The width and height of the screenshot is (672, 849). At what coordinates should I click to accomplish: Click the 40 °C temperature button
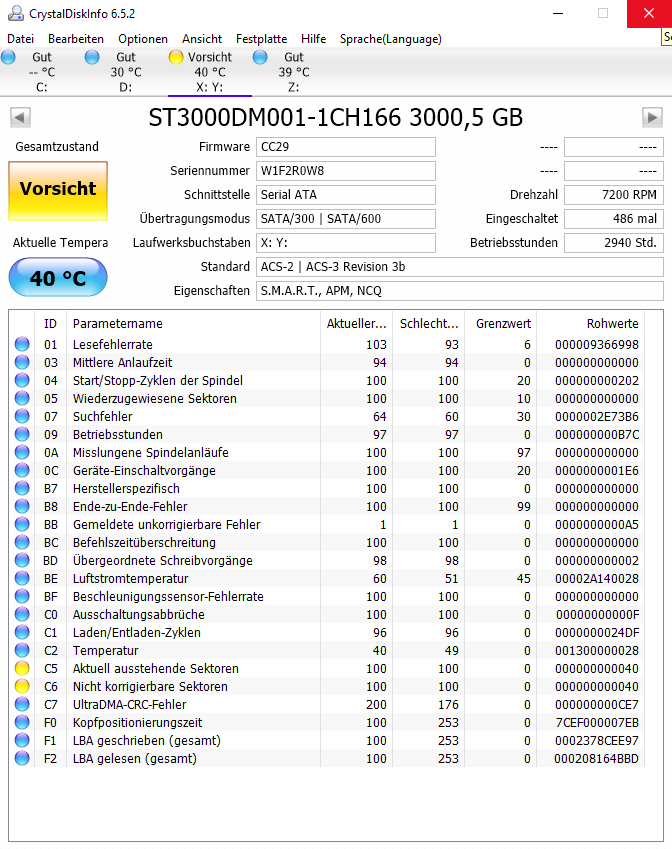click(58, 278)
